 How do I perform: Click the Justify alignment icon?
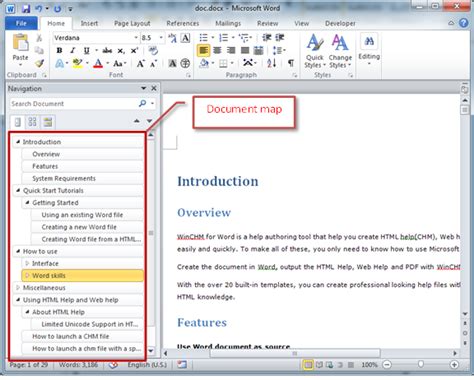pyautogui.click(x=245, y=50)
